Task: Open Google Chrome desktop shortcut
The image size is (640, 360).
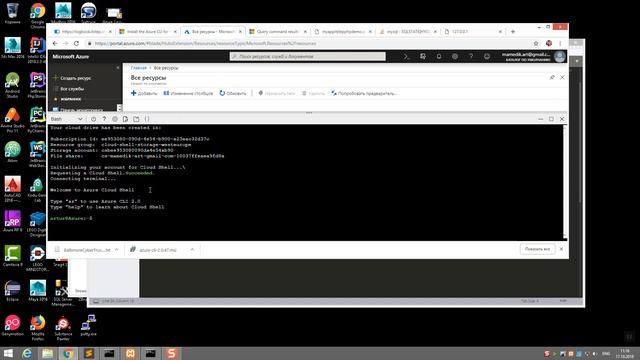Action: [x=38, y=15]
